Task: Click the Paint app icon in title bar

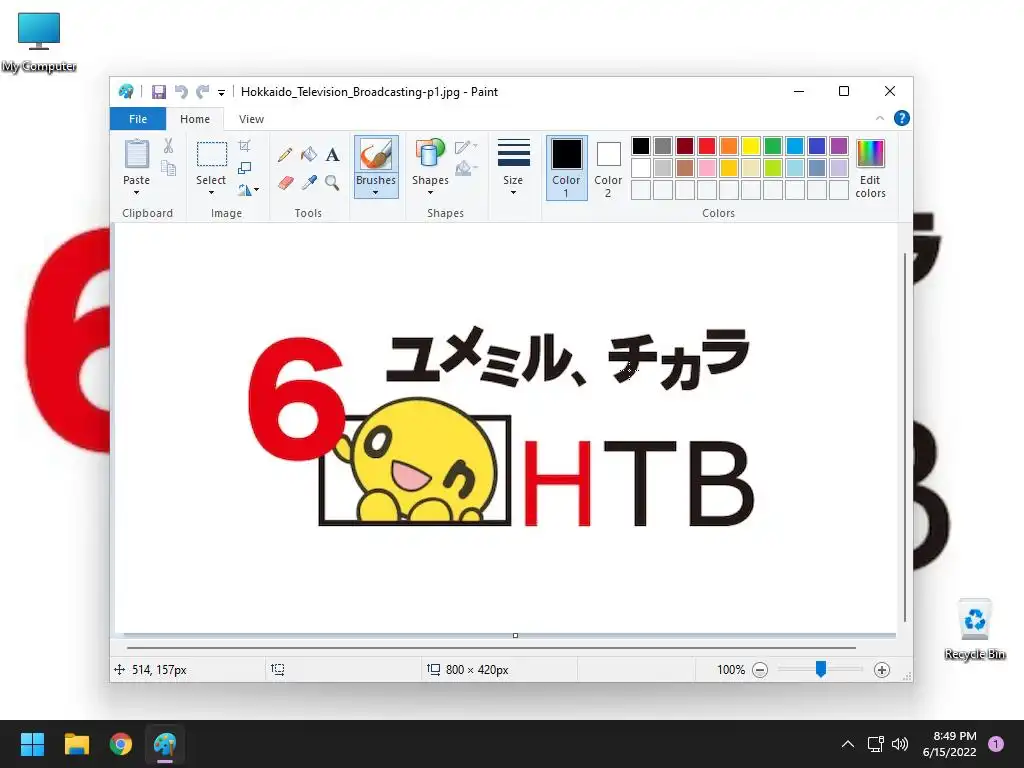Action: 126,91
